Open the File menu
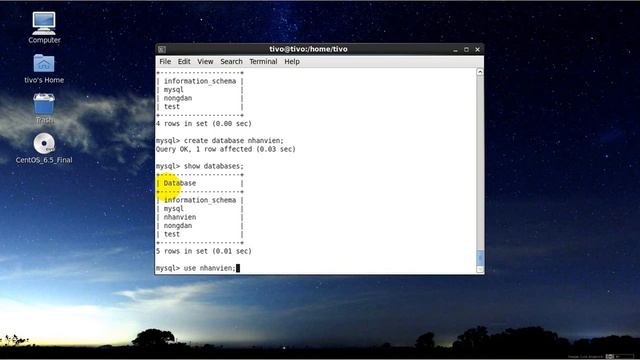 [x=165, y=62]
